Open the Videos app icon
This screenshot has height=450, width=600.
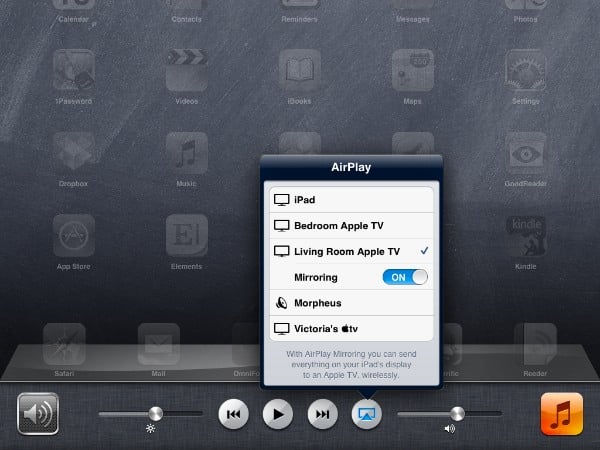(x=187, y=70)
